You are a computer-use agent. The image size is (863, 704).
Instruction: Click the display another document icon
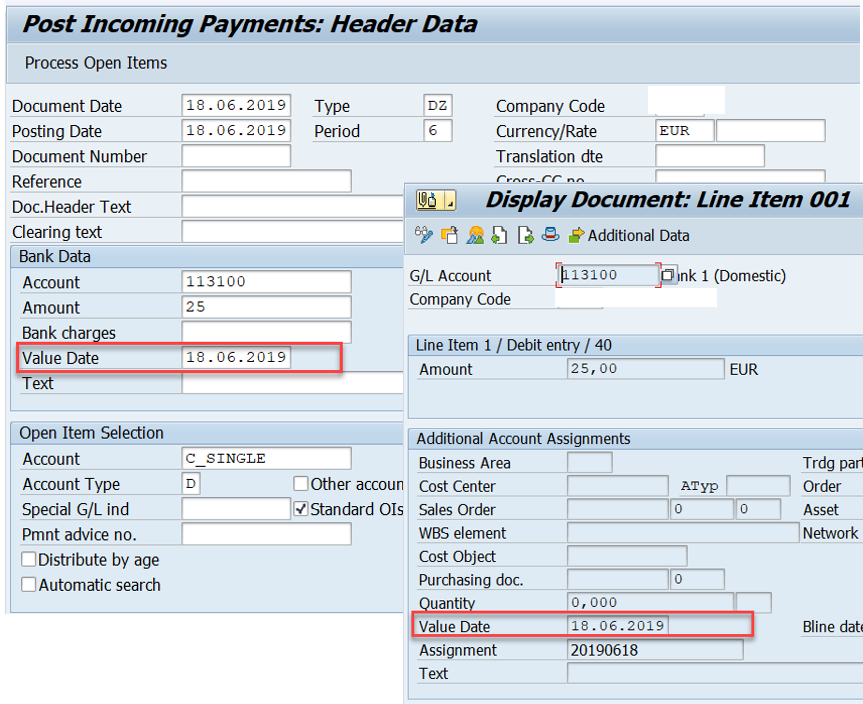447,235
